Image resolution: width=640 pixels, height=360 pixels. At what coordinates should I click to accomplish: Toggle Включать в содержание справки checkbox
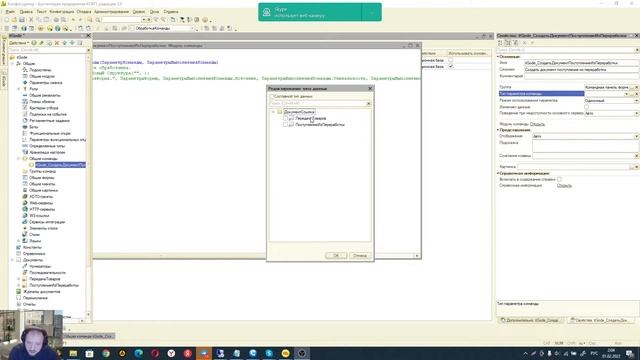(560, 179)
